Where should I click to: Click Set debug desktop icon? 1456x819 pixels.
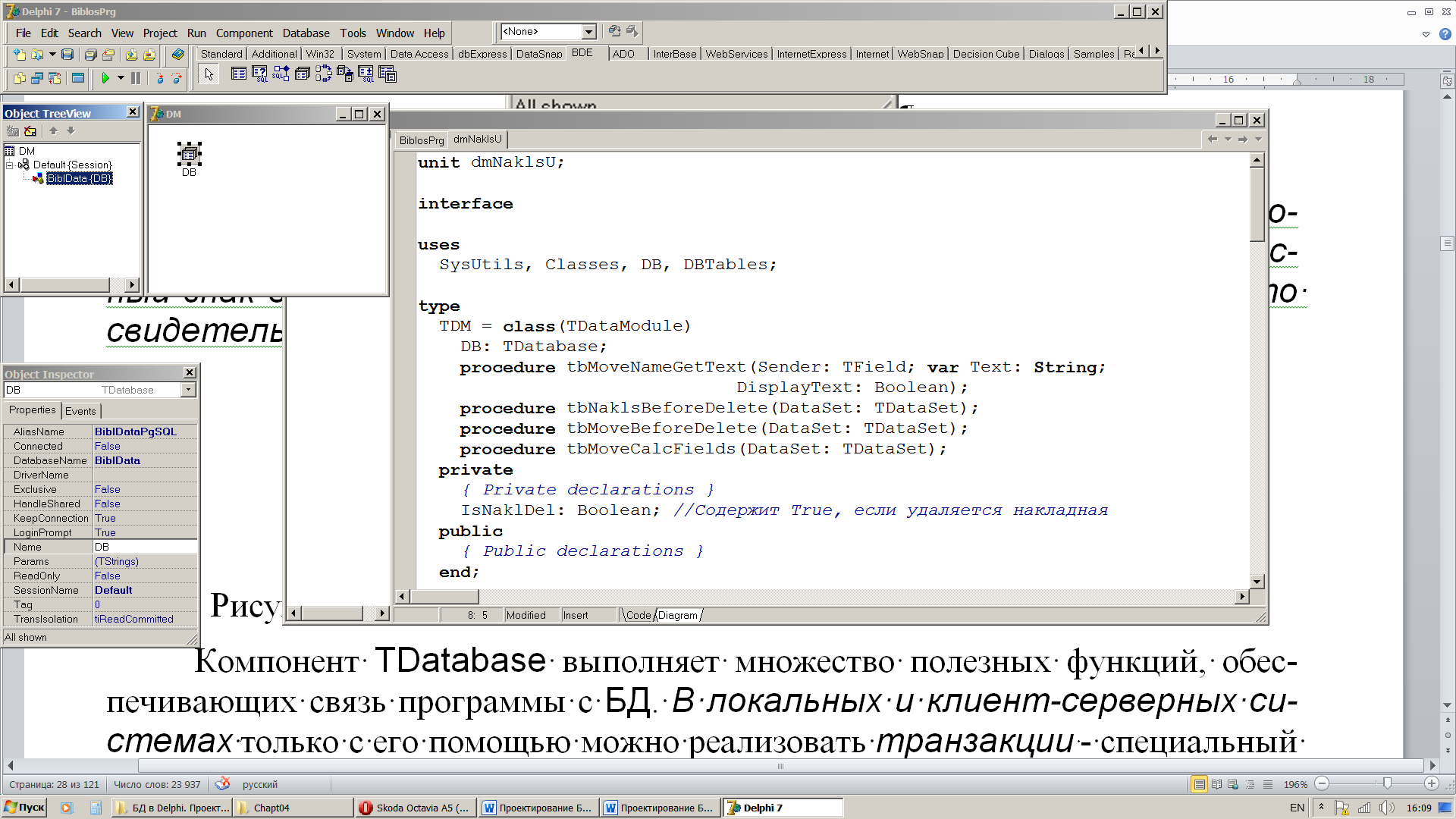pyautogui.click(x=632, y=31)
